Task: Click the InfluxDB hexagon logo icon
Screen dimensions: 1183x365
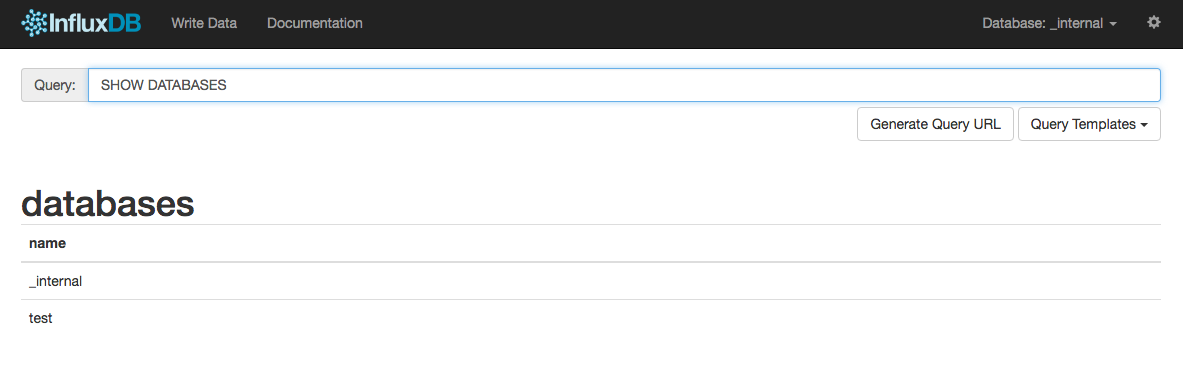Action: (x=35, y=23)
